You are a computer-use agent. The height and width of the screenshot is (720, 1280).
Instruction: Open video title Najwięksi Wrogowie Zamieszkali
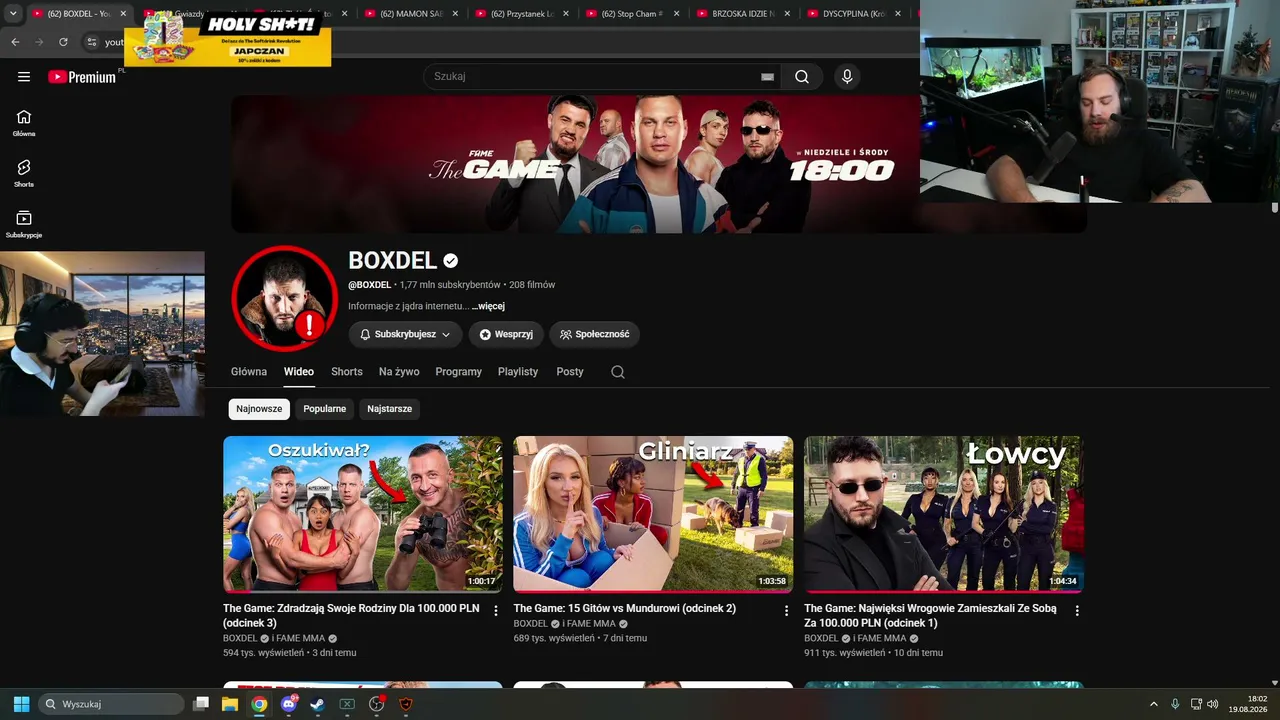point(930,615)
